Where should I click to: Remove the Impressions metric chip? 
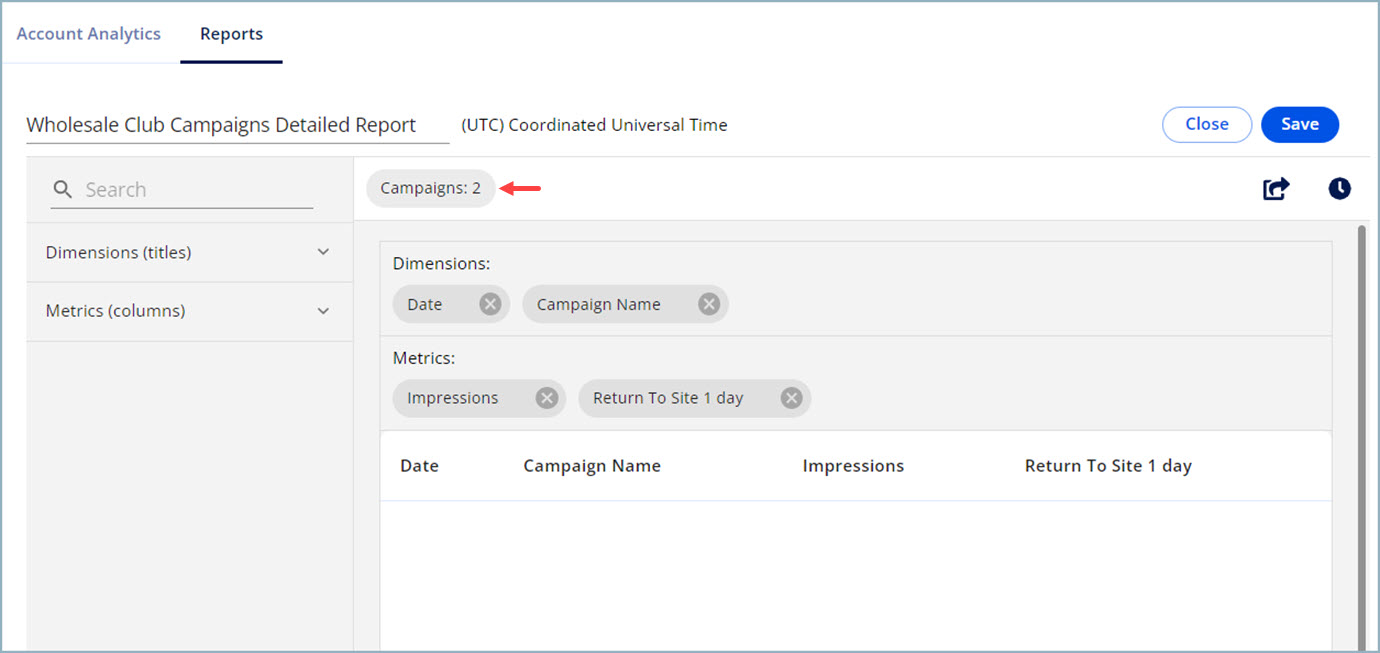point(546,398)
